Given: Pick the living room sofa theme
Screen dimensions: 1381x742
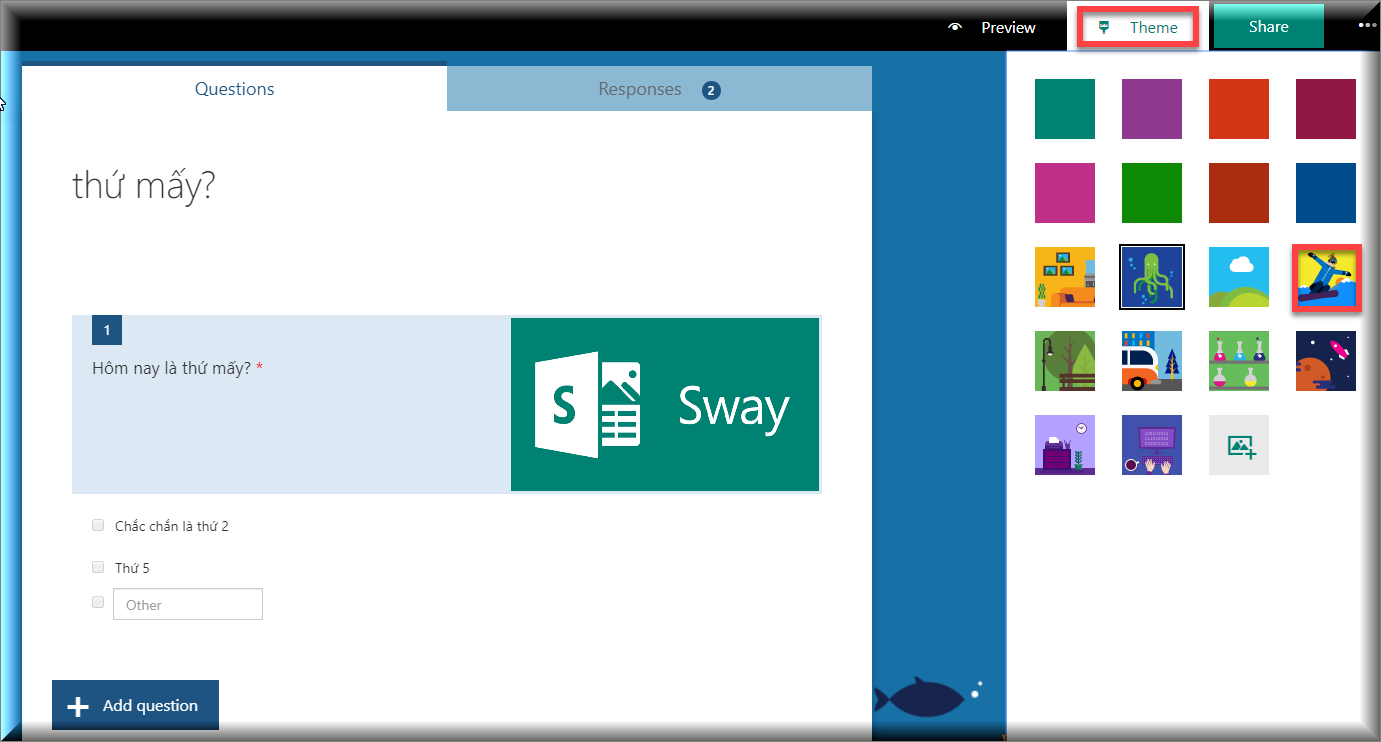Looking at the screenshot, I should [1065, 277].
